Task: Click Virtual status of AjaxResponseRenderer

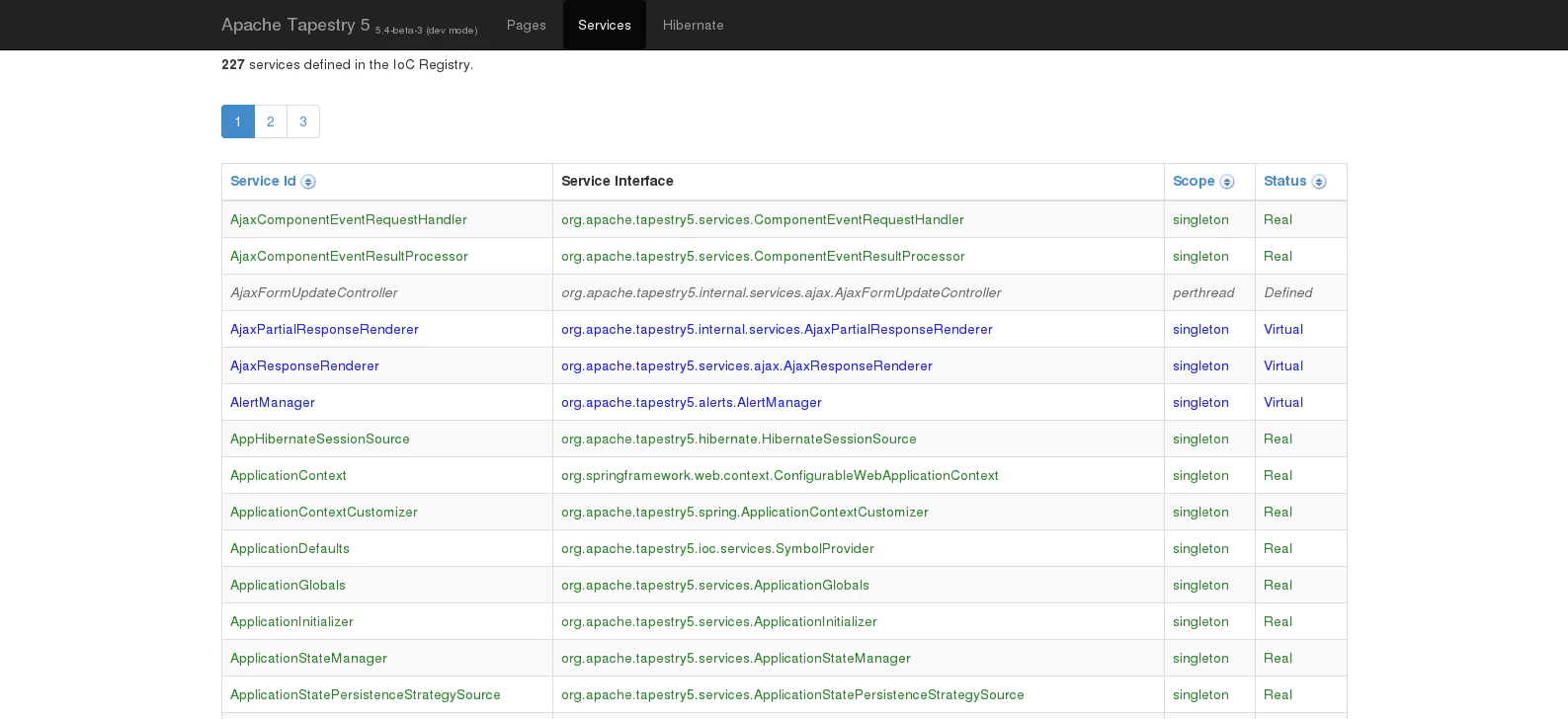Action: (x=1283, y=365)
